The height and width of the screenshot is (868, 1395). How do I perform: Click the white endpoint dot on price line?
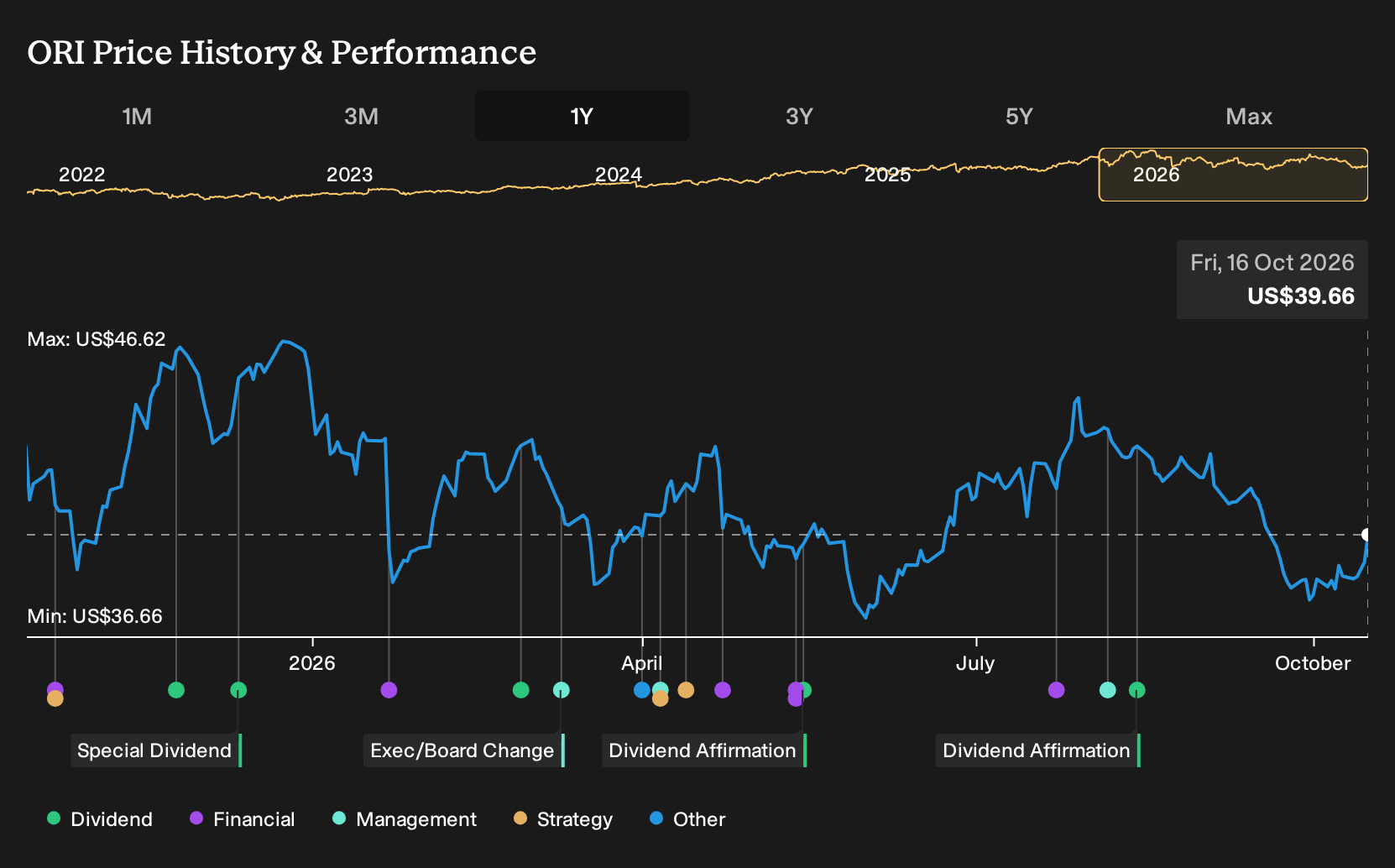1366,535
